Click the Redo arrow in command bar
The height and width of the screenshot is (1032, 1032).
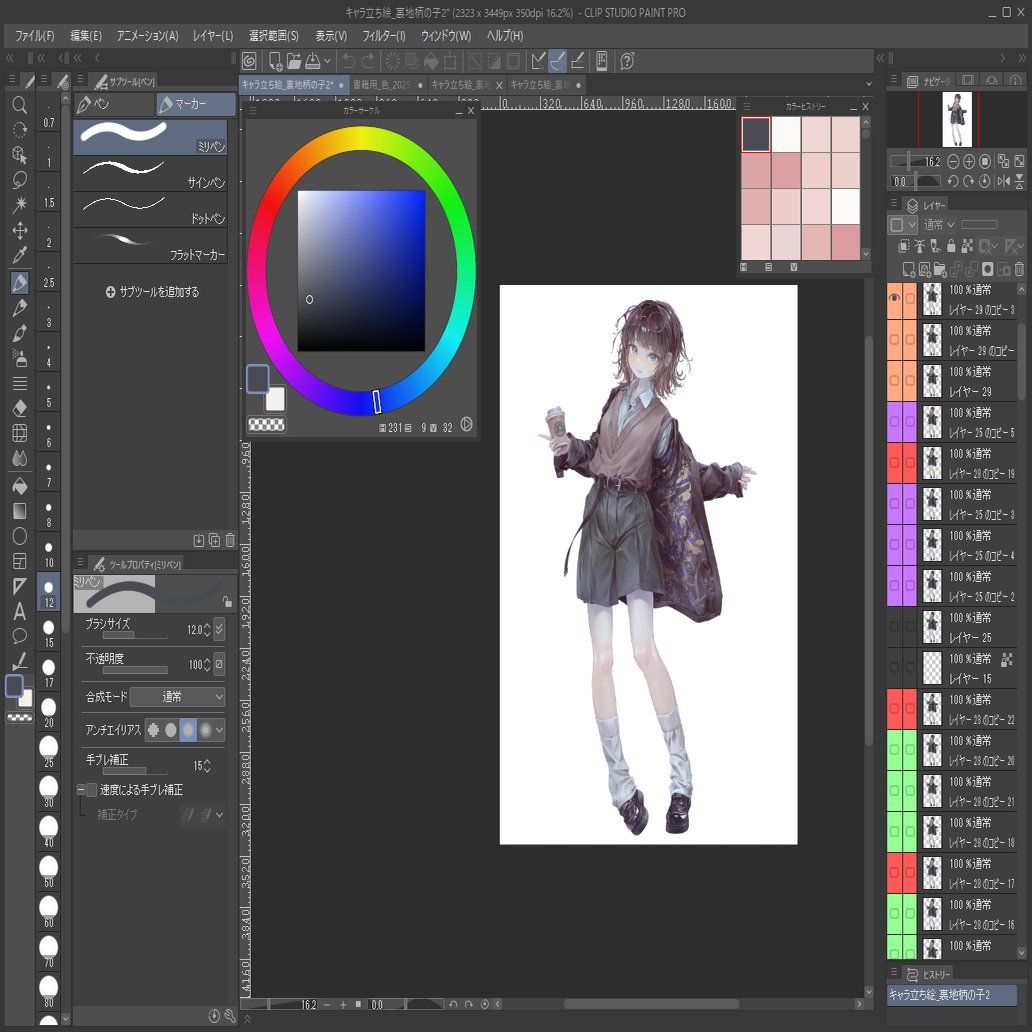tap(368, 61)
